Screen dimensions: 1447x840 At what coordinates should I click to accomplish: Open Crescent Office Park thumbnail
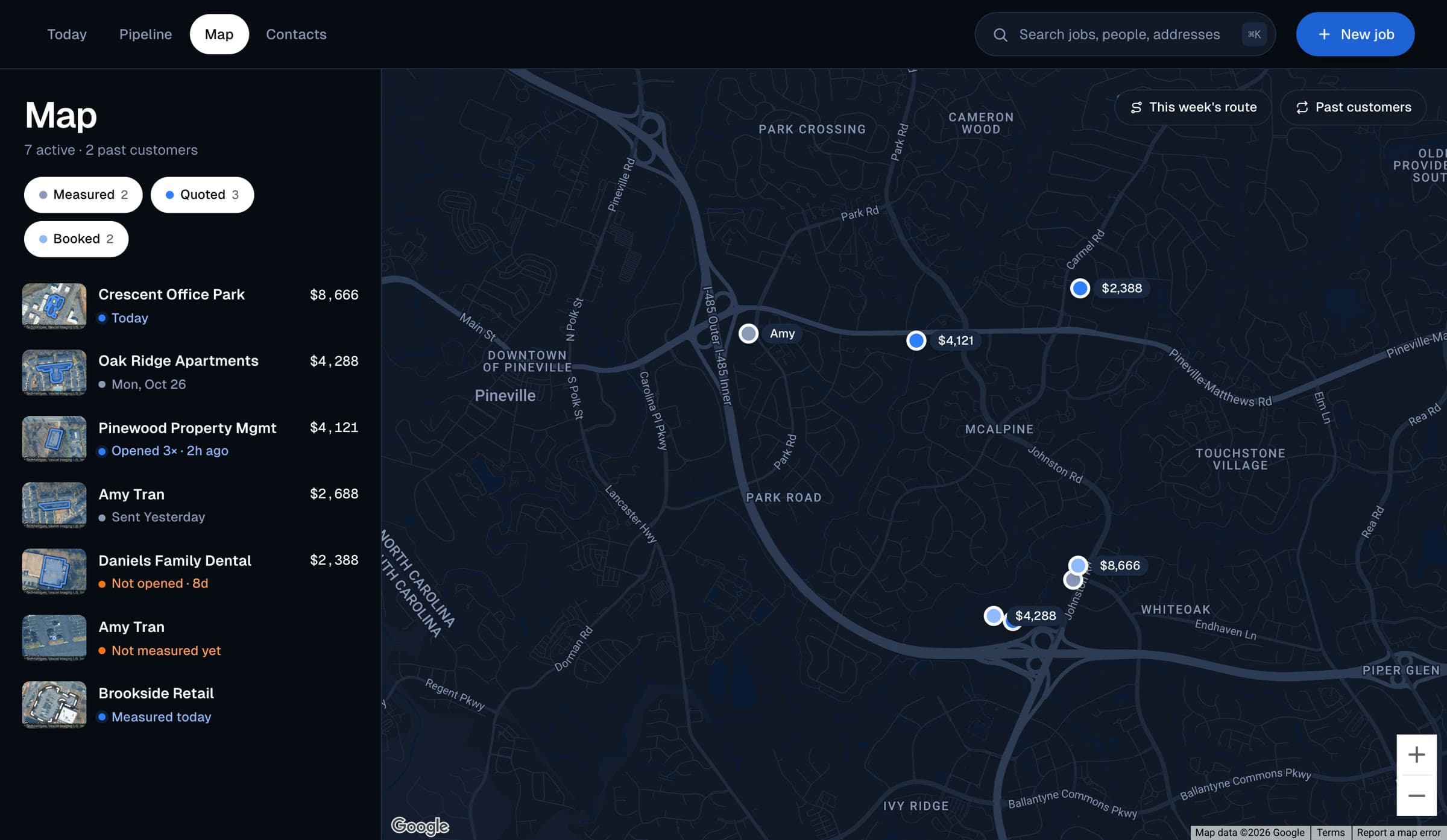tap(54, 306)
